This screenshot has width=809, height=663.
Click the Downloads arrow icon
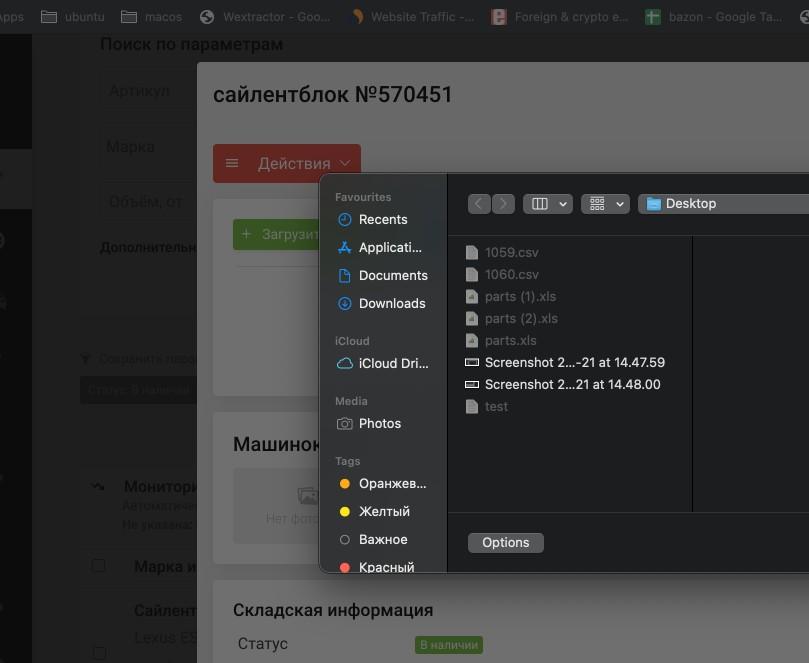click(x=345, y=303)
